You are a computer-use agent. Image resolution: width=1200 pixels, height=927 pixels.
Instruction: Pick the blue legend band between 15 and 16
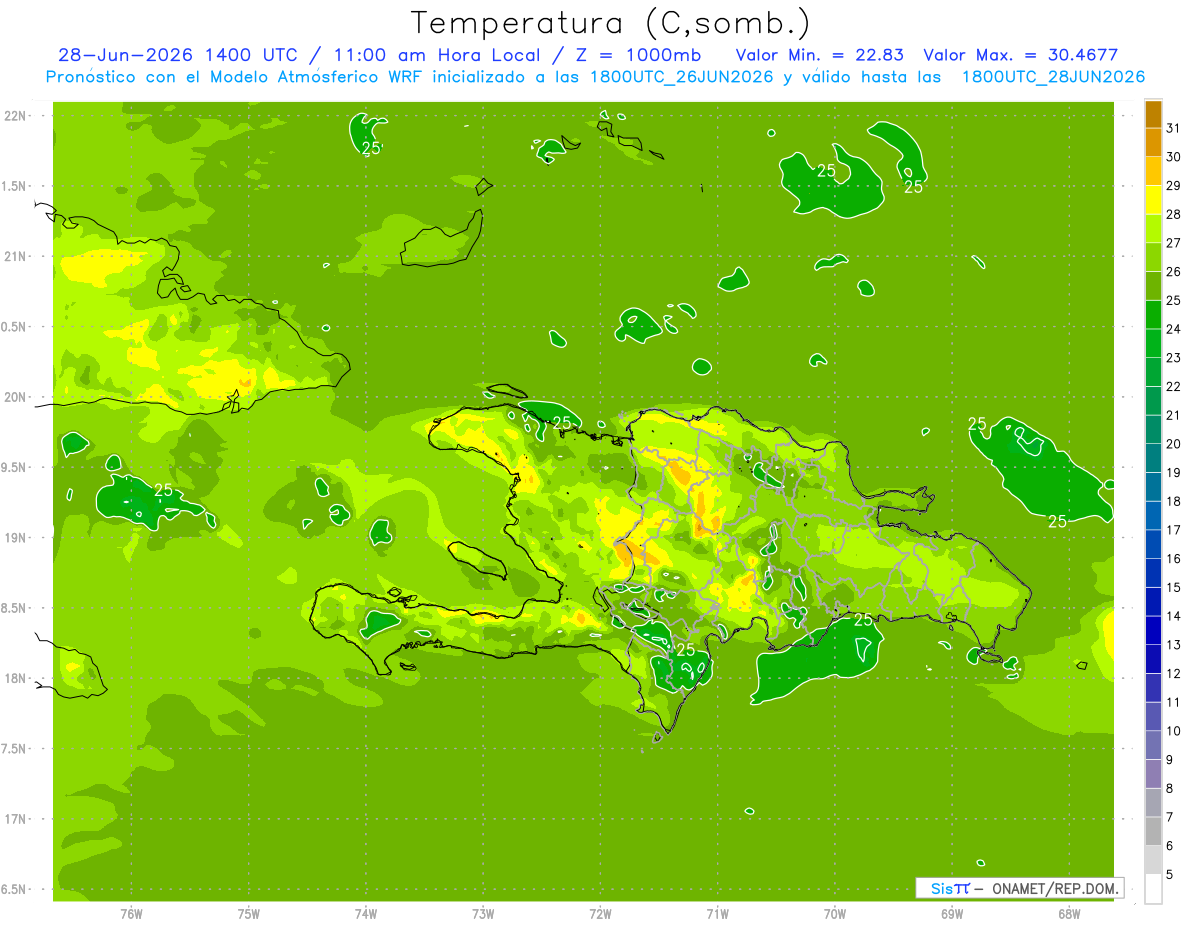click(x=1153, y=573)
